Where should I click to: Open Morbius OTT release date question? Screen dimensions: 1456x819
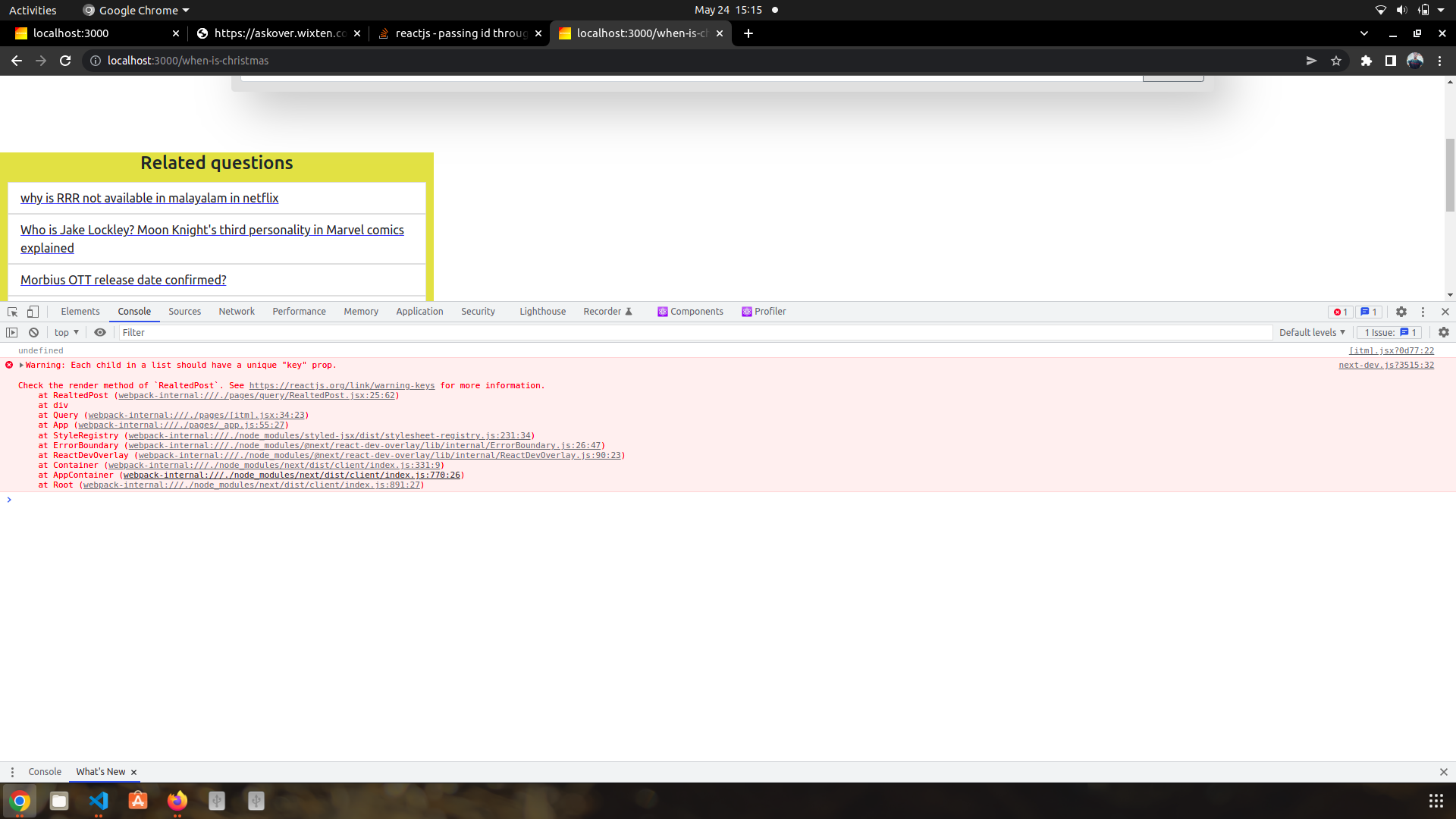123,280
